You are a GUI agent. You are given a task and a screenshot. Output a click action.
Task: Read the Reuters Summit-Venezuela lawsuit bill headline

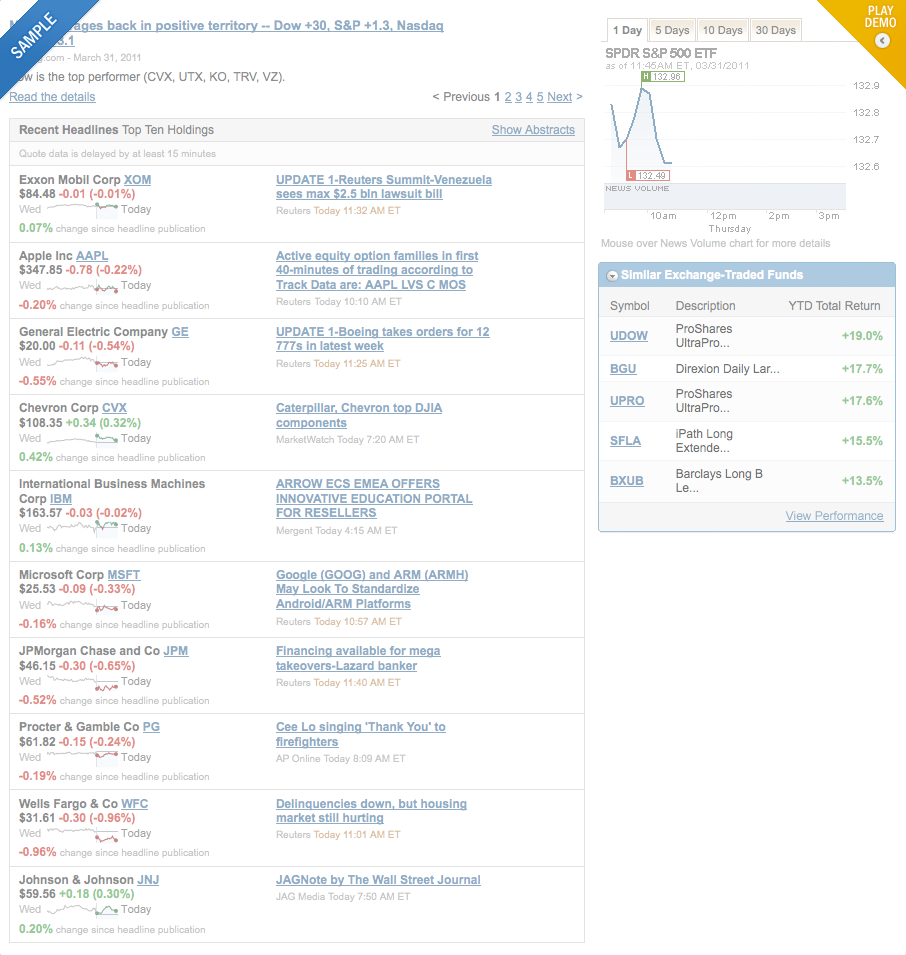(384, 187)
